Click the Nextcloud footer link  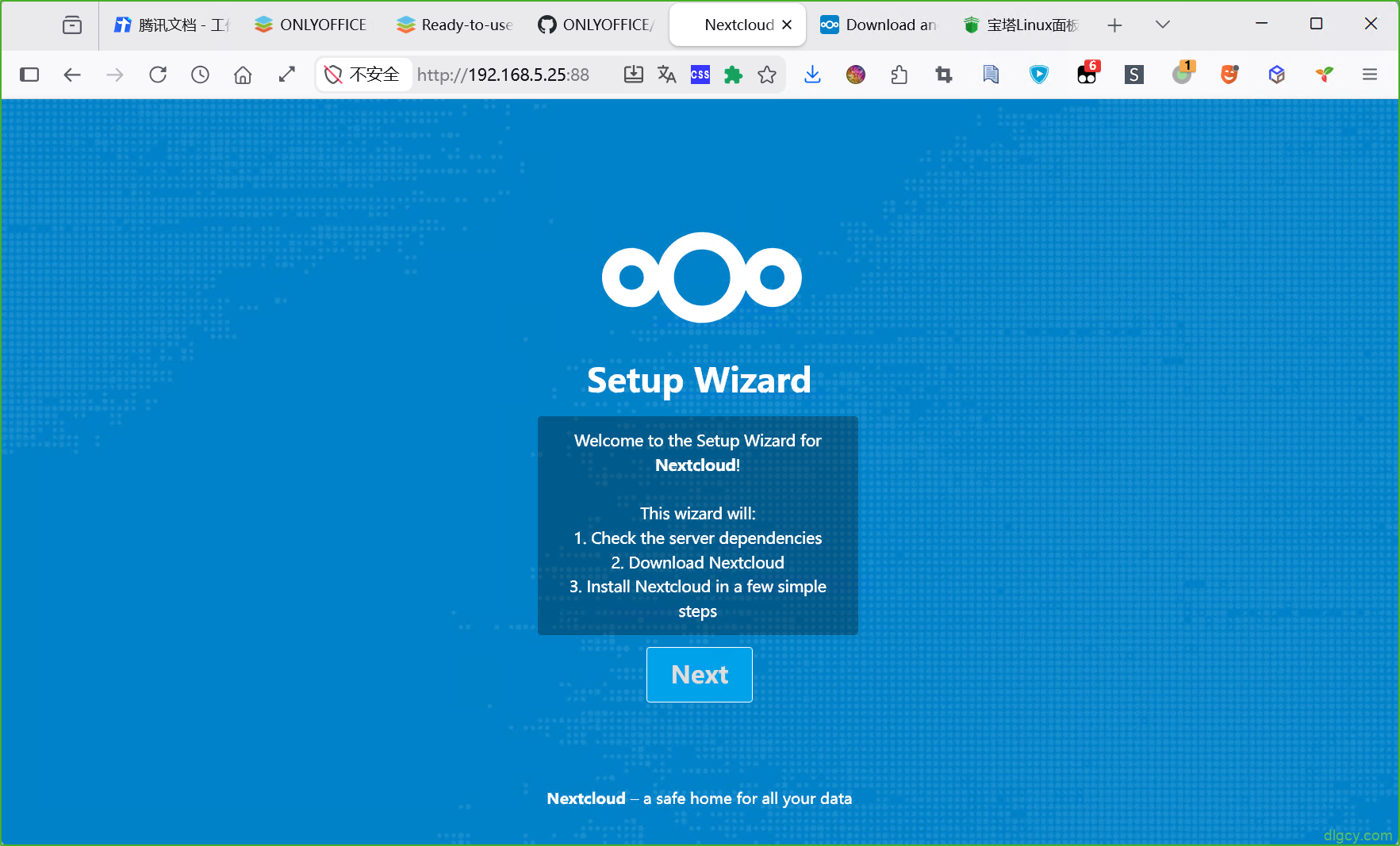[586, 798]
